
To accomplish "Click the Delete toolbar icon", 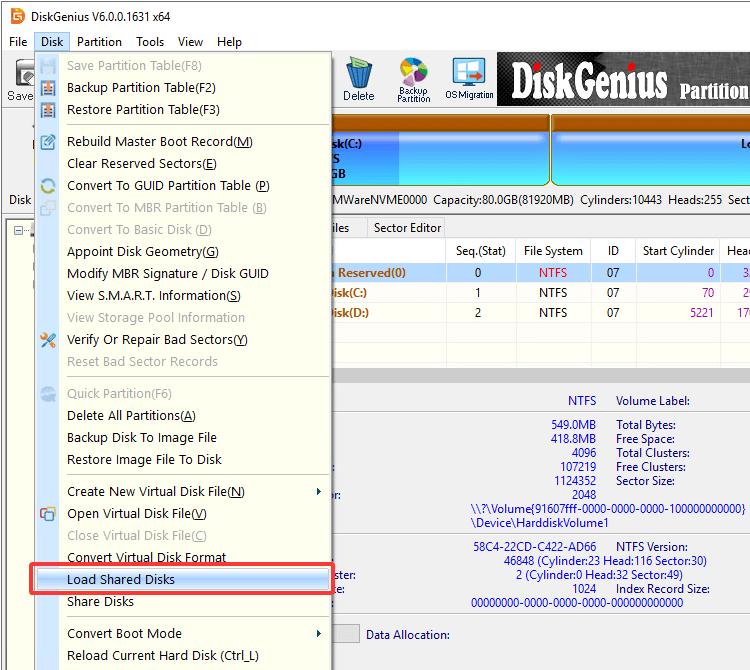I will point(358,78).
